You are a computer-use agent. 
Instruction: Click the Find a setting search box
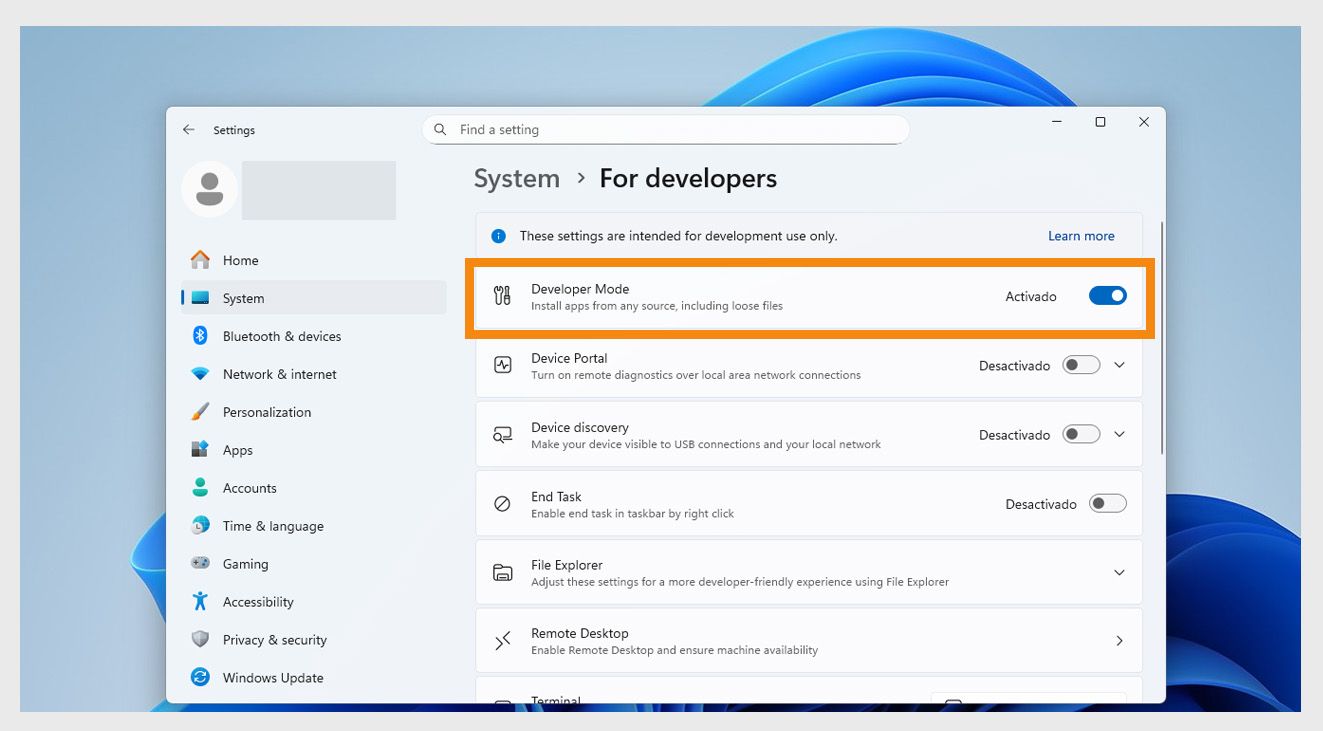(666, 130)
